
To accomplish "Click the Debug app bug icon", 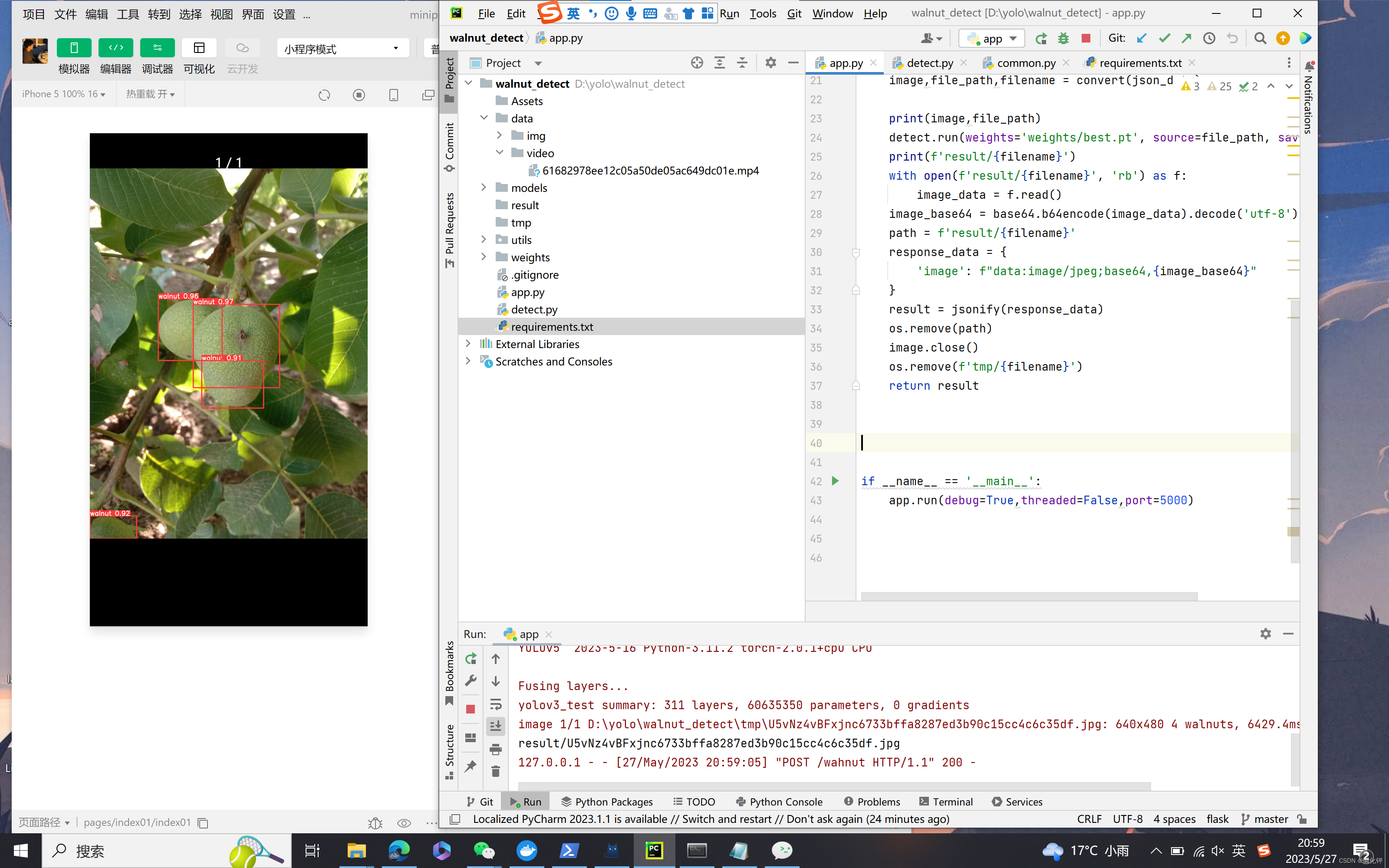I will coord(1063,39).
